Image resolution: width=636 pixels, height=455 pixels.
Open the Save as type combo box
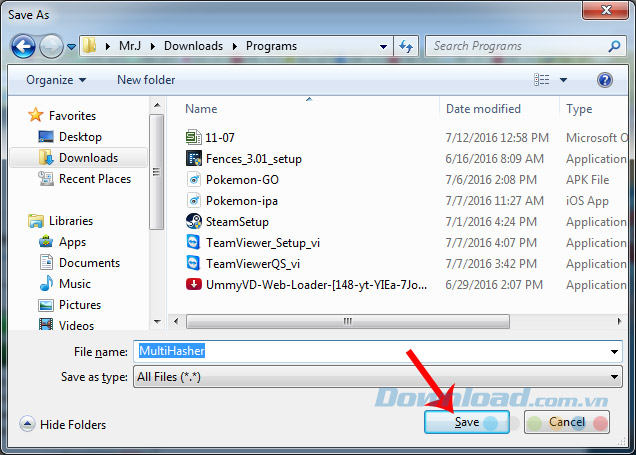pyautogui.click(x=377, y=377)
